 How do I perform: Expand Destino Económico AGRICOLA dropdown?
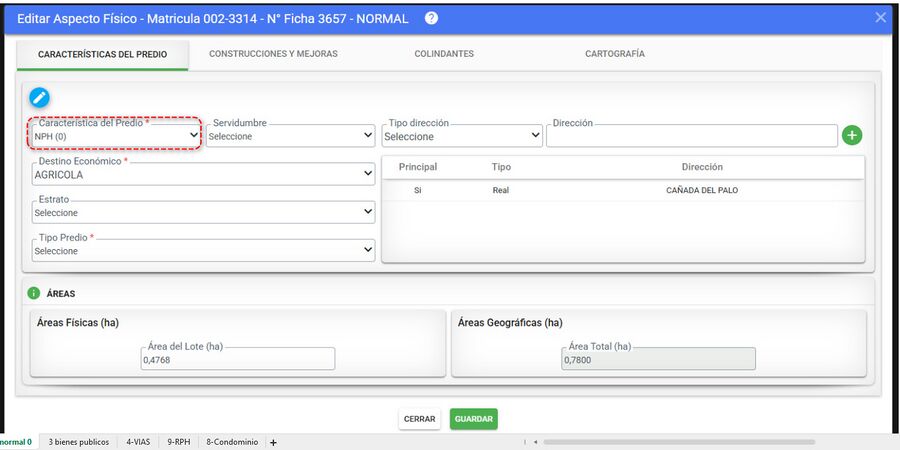pos(204,174)
